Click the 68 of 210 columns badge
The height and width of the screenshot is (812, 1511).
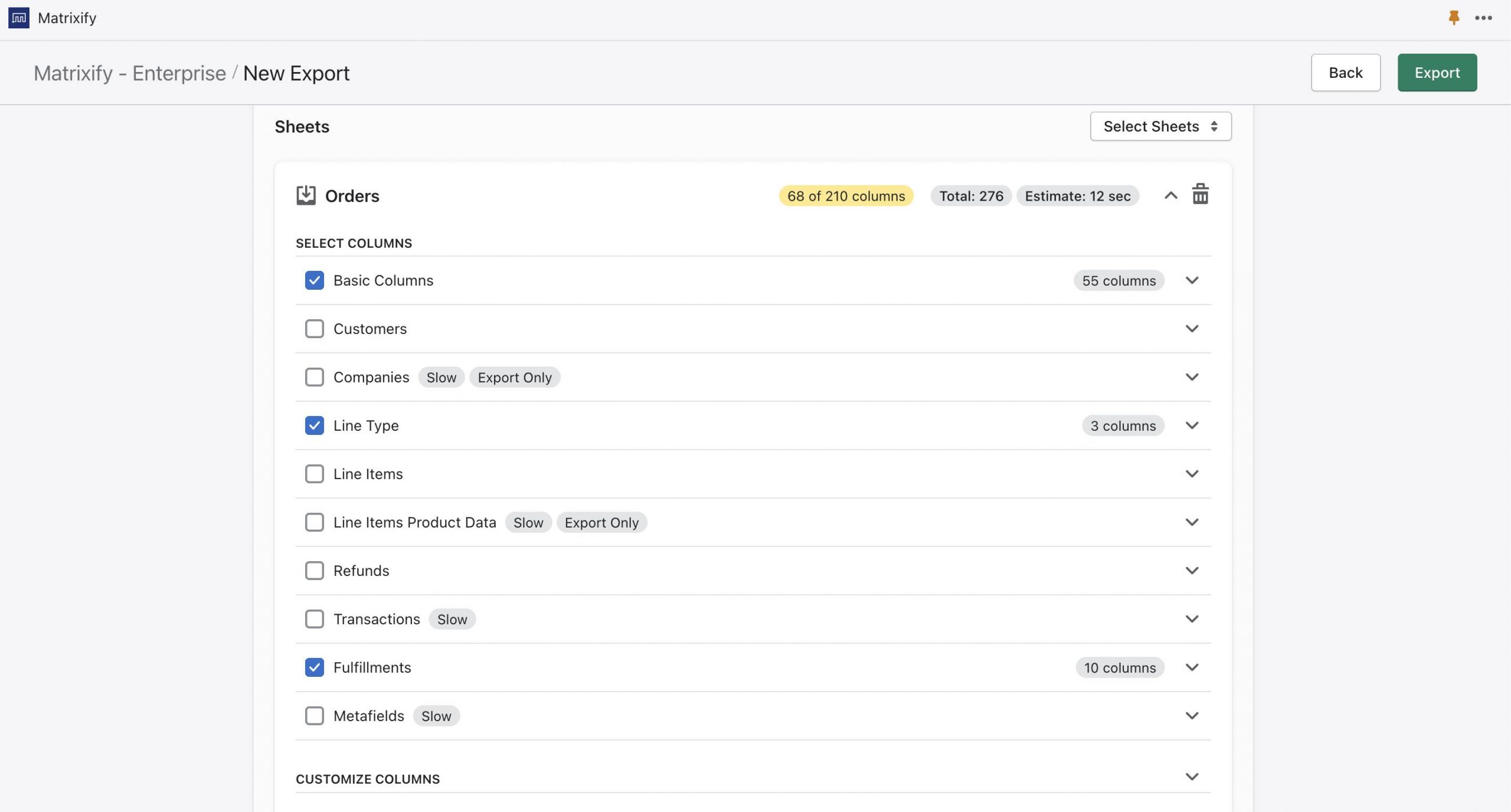[845, 196]
